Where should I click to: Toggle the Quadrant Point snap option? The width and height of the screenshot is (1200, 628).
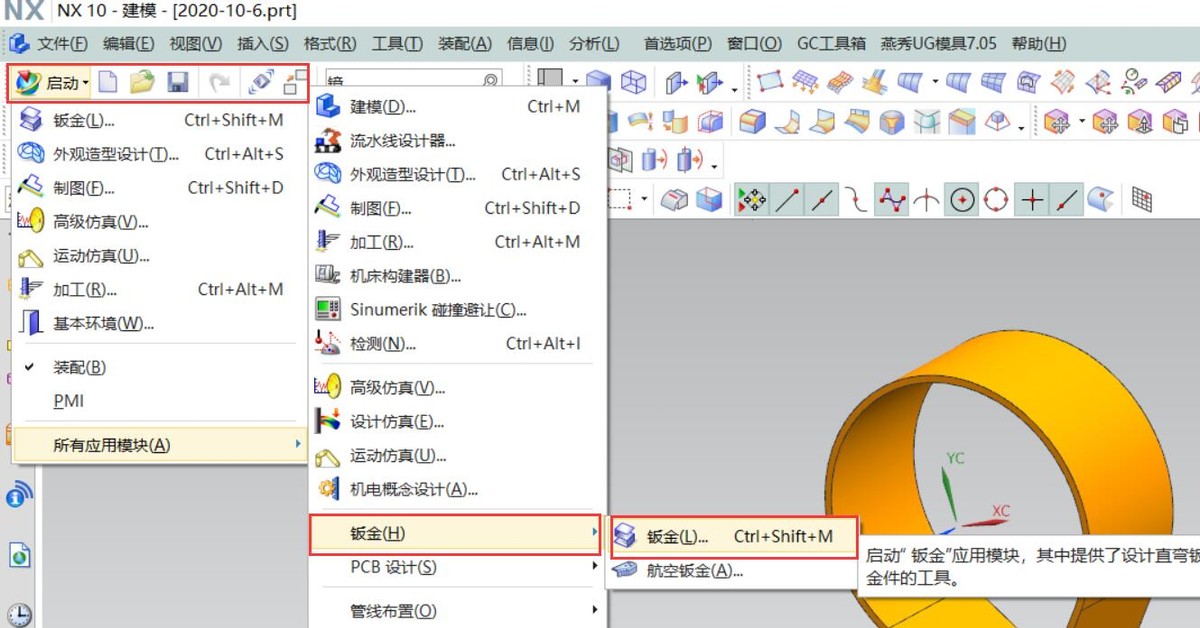[x=996, y=200]
